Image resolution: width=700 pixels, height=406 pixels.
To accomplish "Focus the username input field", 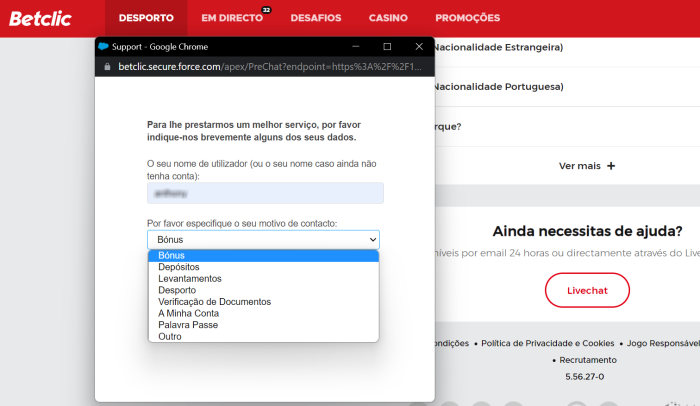I will click(265, 193).
